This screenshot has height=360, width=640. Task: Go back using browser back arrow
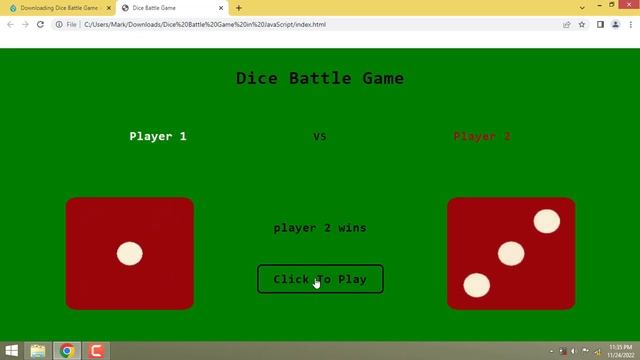pyautogui.click(x=11, y=24)
